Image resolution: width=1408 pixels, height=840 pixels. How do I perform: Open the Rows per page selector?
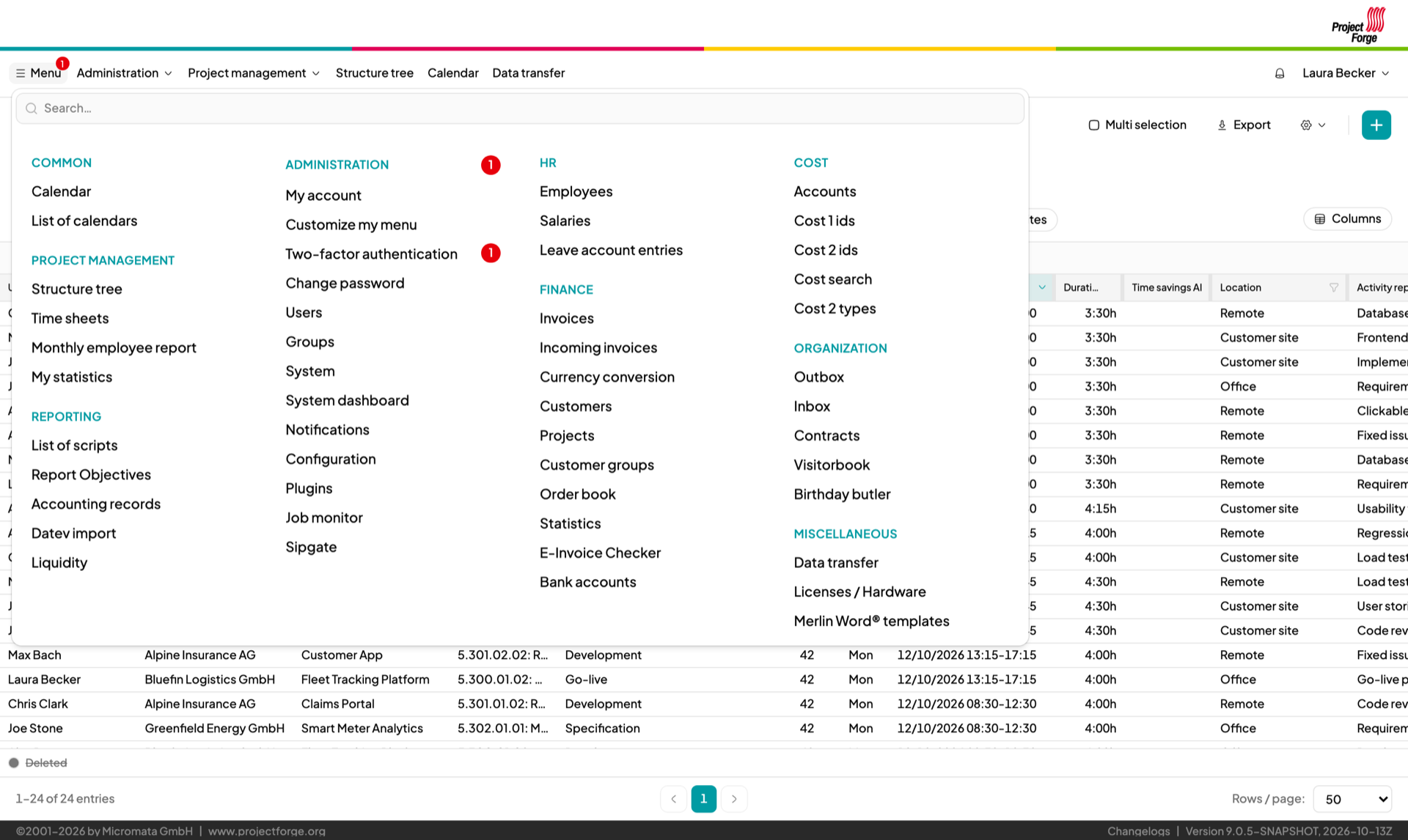(x=1352, y=799)
